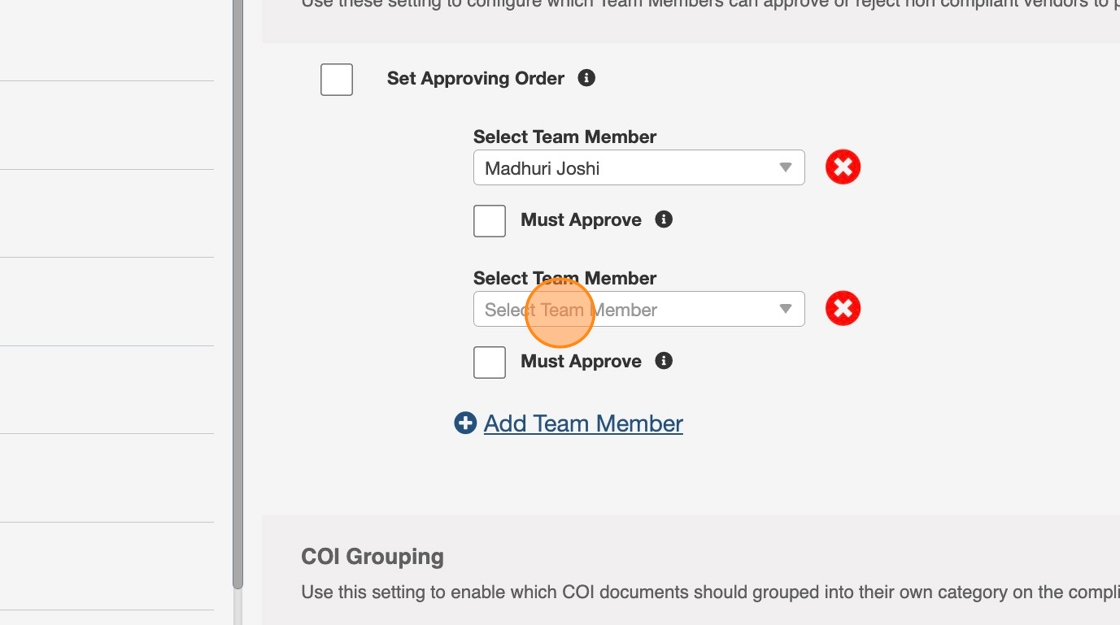
Task: Enable the Set Approving Order checkbox
Action: [337, 79]
